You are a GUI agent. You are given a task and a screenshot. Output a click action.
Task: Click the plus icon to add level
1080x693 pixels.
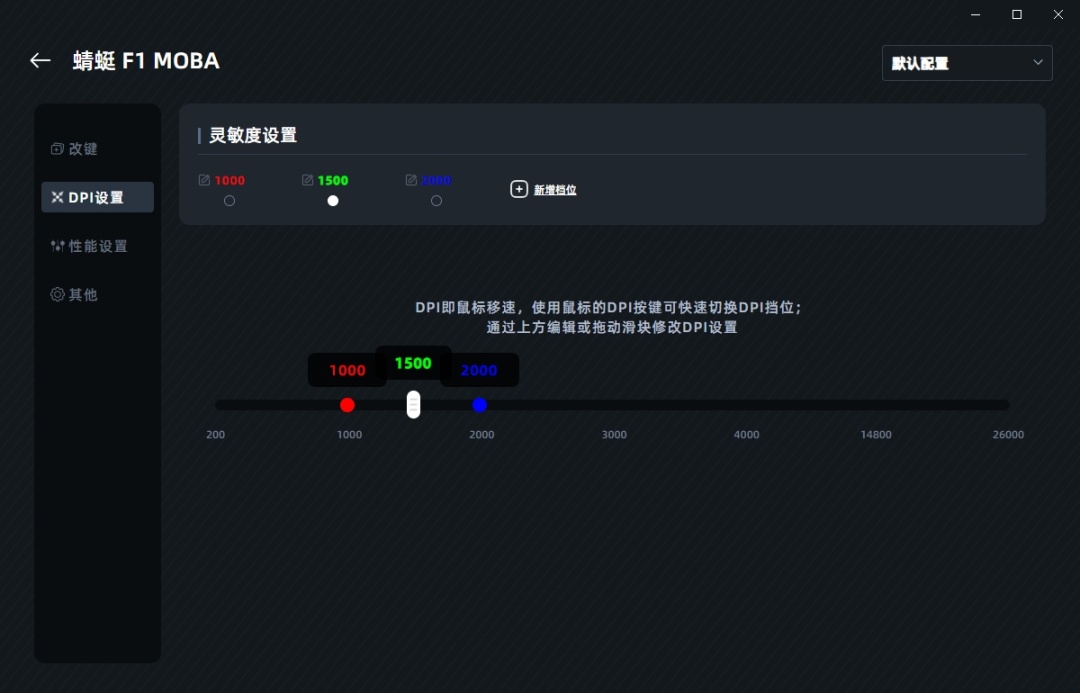[x=519, y=189]
